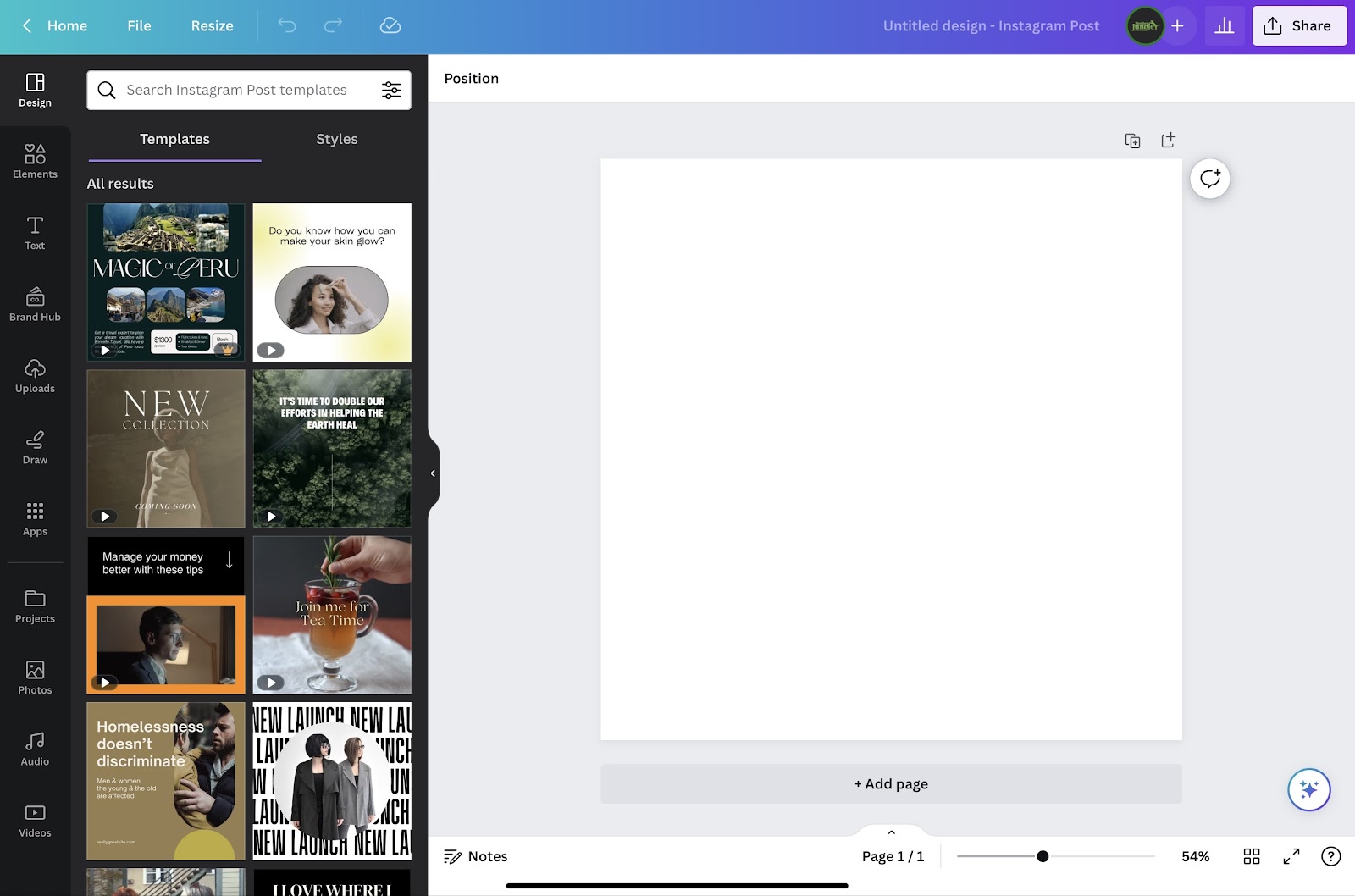Click the design title text
This screenshot has width=1355, height=896.
(x=991, y=25)
